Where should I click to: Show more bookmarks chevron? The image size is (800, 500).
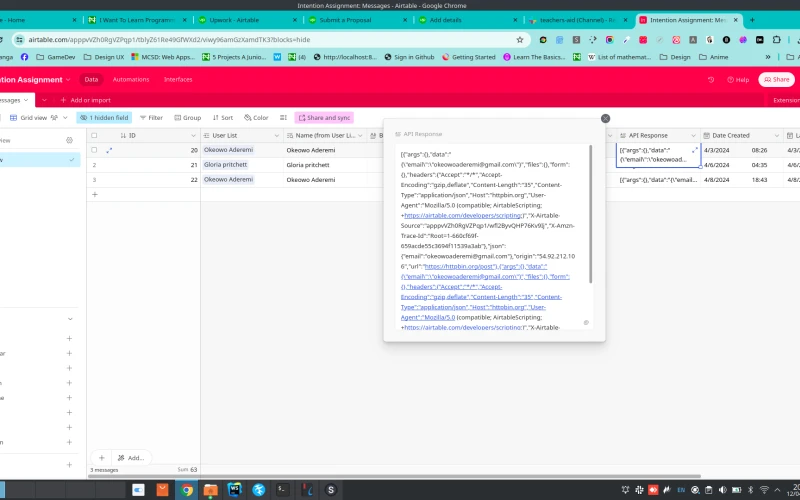click(x=768, y=57)
